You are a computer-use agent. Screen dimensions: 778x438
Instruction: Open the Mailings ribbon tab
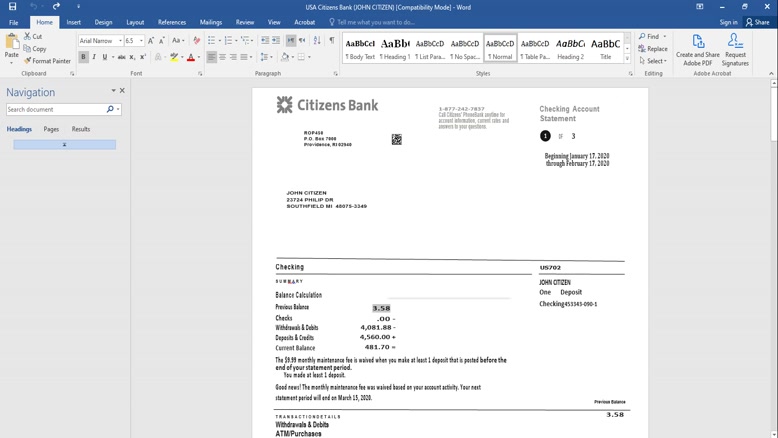click(x=210, y=22)
